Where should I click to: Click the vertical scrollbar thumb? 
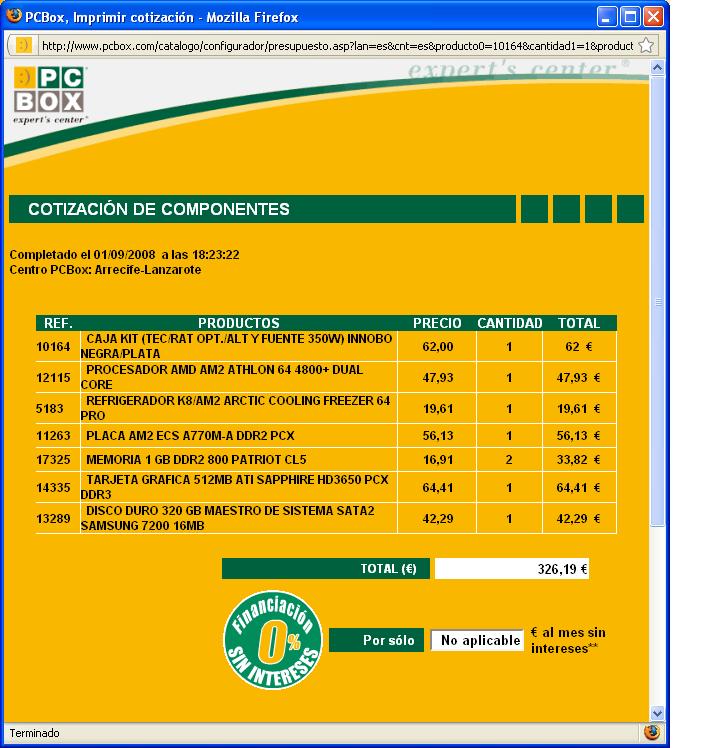pyautogui.click(x=658, y=301)
